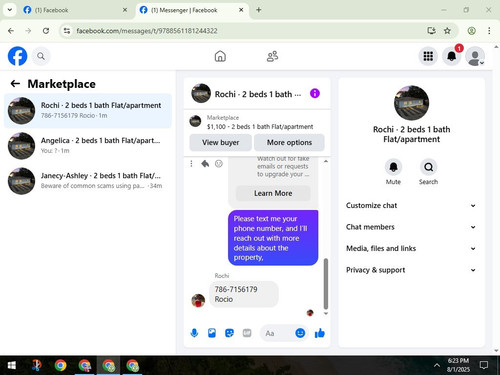Open Facebook search magnifier icon
The height and width of the screenshot is (375, 500).
tap(41, 56)
